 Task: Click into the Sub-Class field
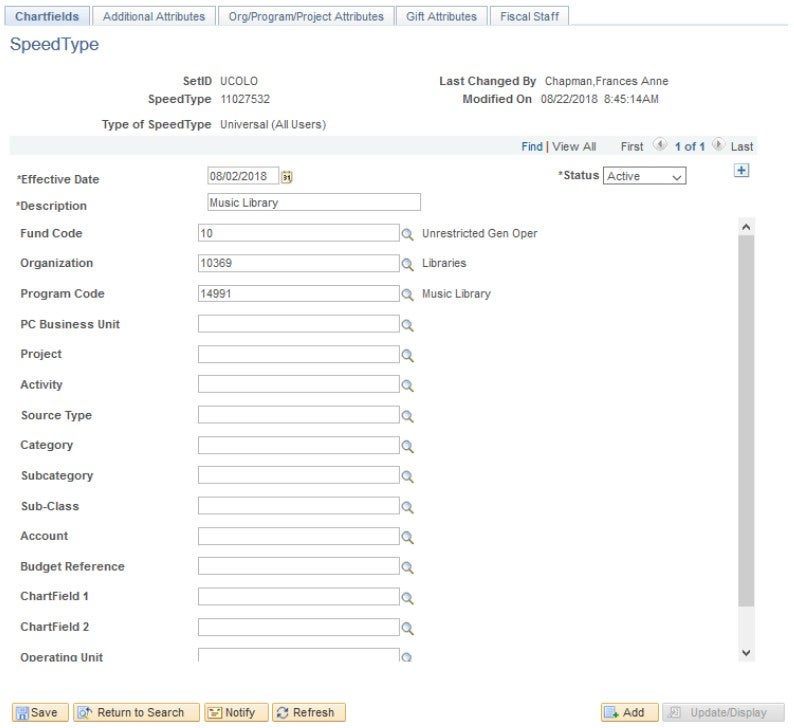coord(299,506)
